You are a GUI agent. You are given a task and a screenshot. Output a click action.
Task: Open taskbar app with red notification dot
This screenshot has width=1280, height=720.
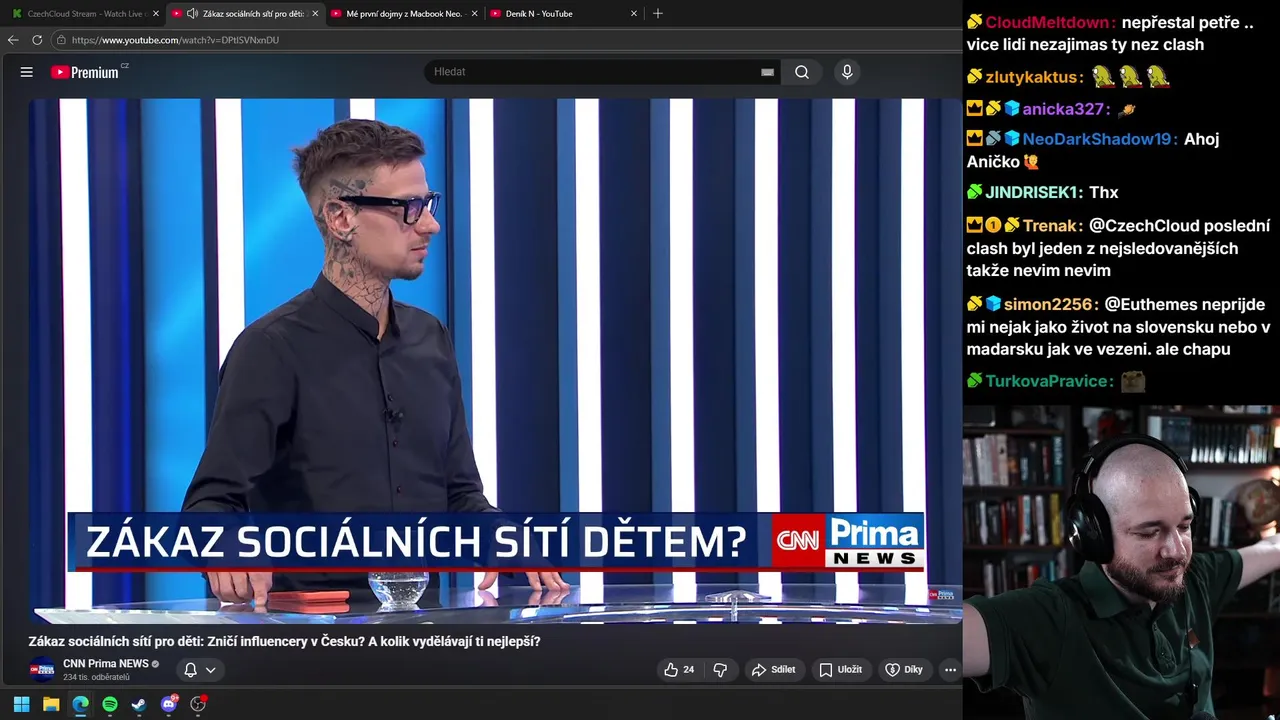coord(198,704)
